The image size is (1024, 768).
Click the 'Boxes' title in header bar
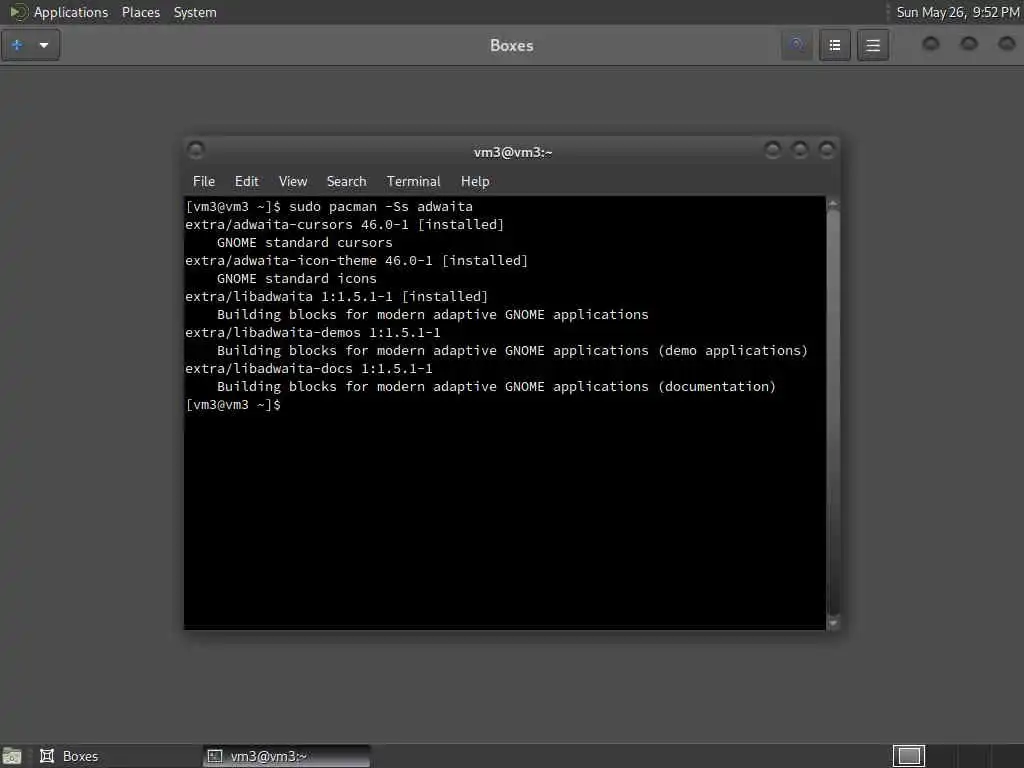point(511,45)
